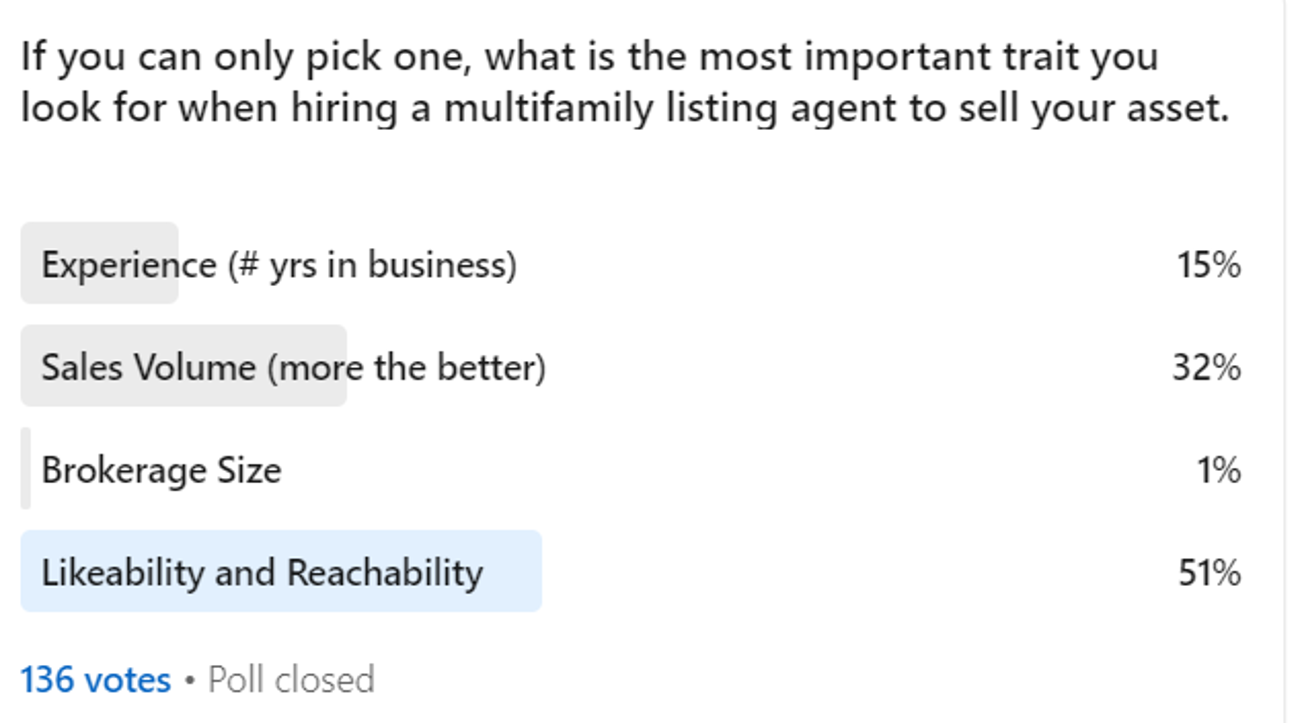
Task: Select the 'Likeability and Reachability' option label
Action: [262, 573]
